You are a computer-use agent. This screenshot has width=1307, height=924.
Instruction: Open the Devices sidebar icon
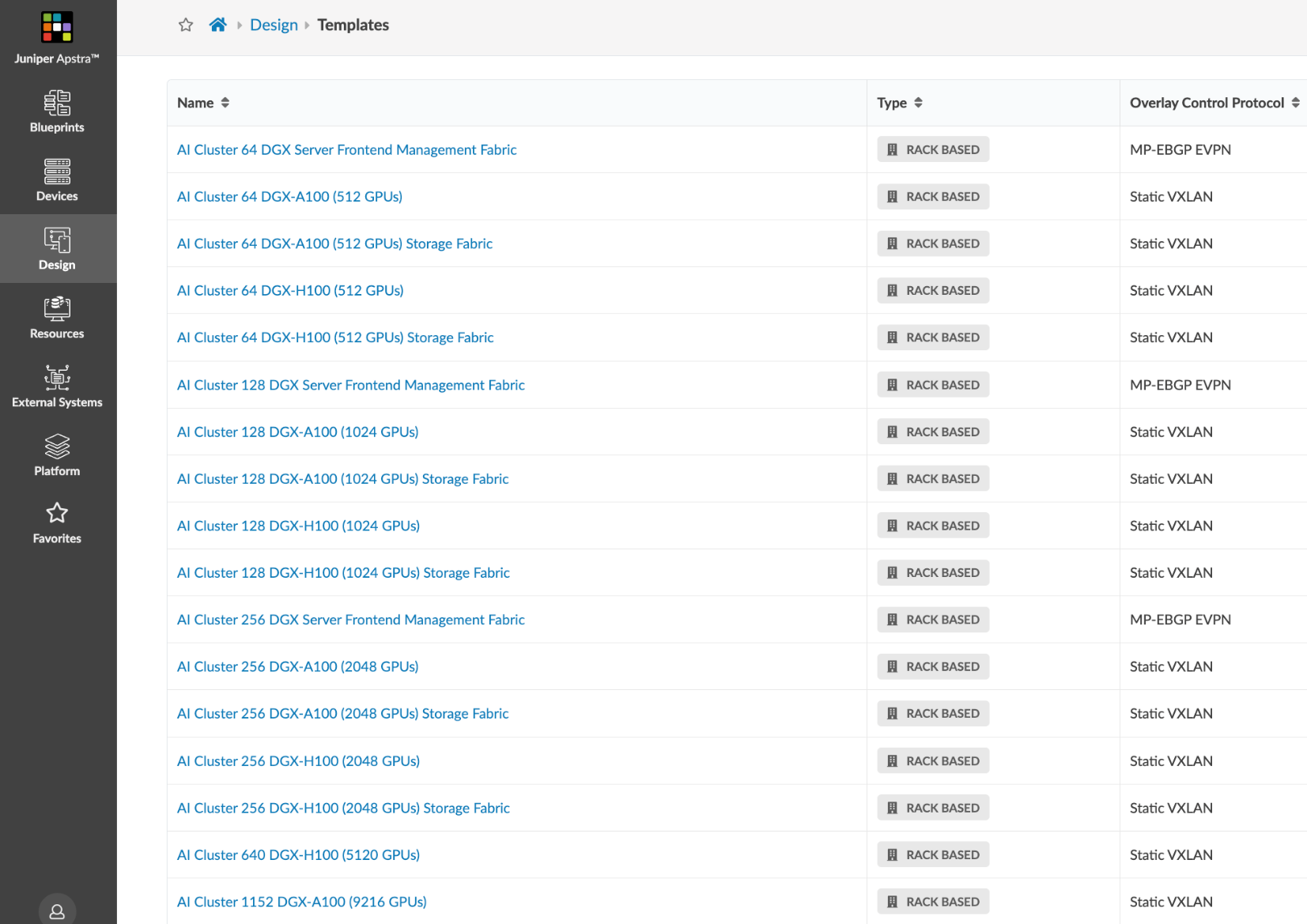tap(57, 180)
